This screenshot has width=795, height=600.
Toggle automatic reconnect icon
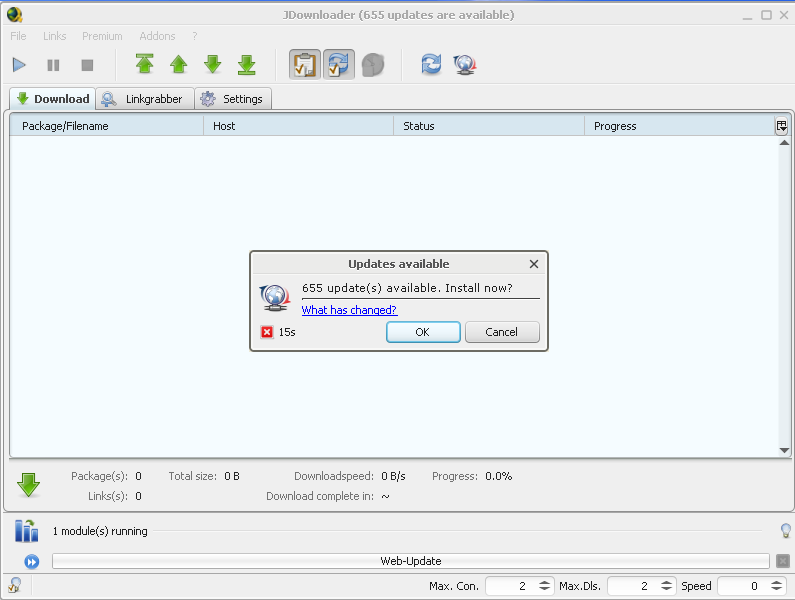pyautogui.click(x=339, y=64)
